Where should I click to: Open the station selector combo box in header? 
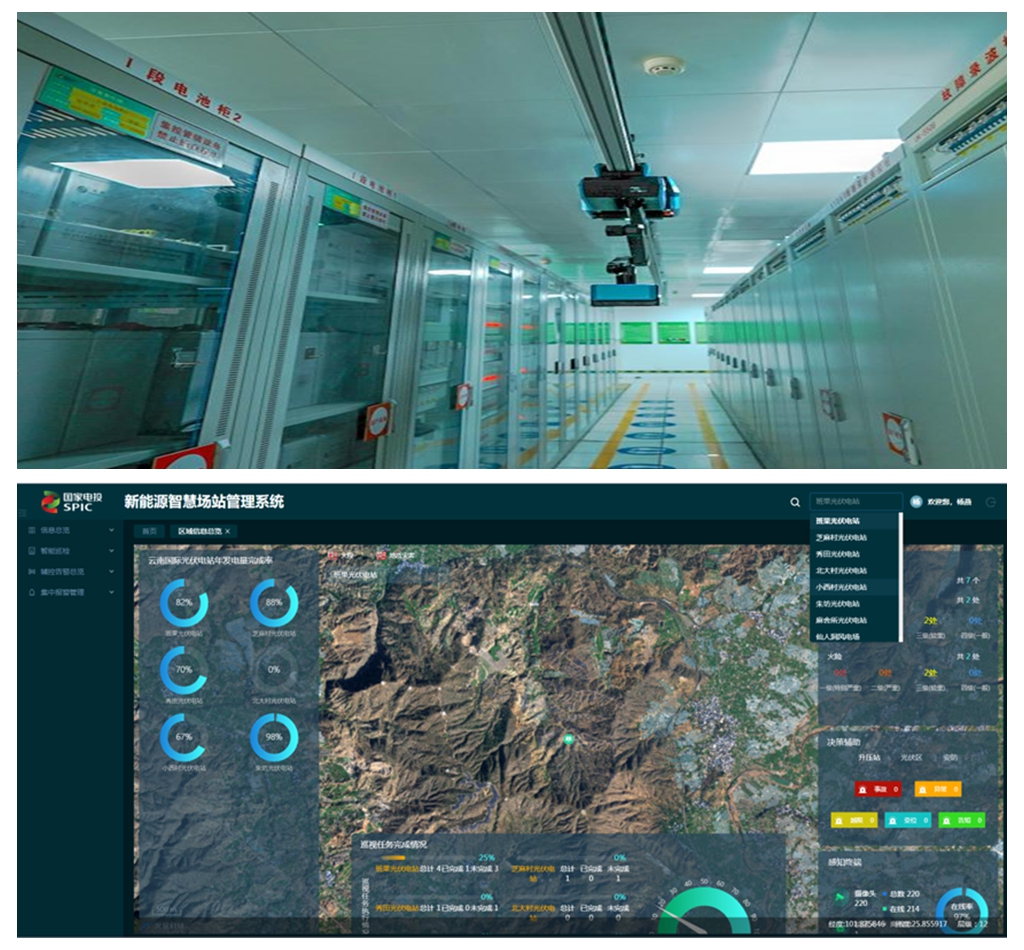click(856, 501)
